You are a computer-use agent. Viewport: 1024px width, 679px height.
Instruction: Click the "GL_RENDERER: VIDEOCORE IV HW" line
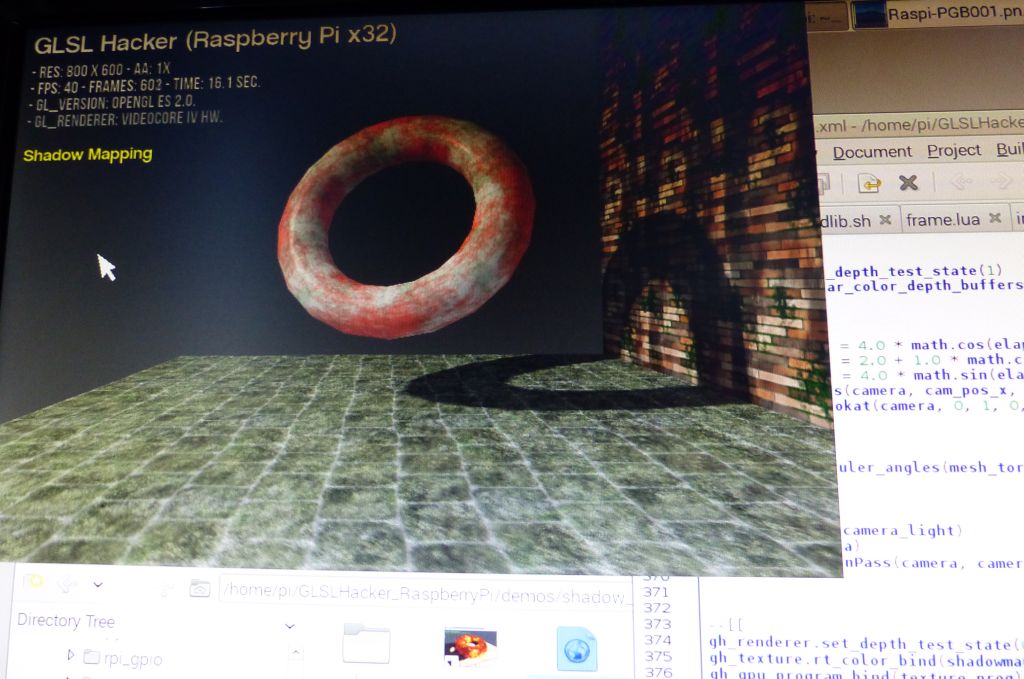click(x=124, y=119)
